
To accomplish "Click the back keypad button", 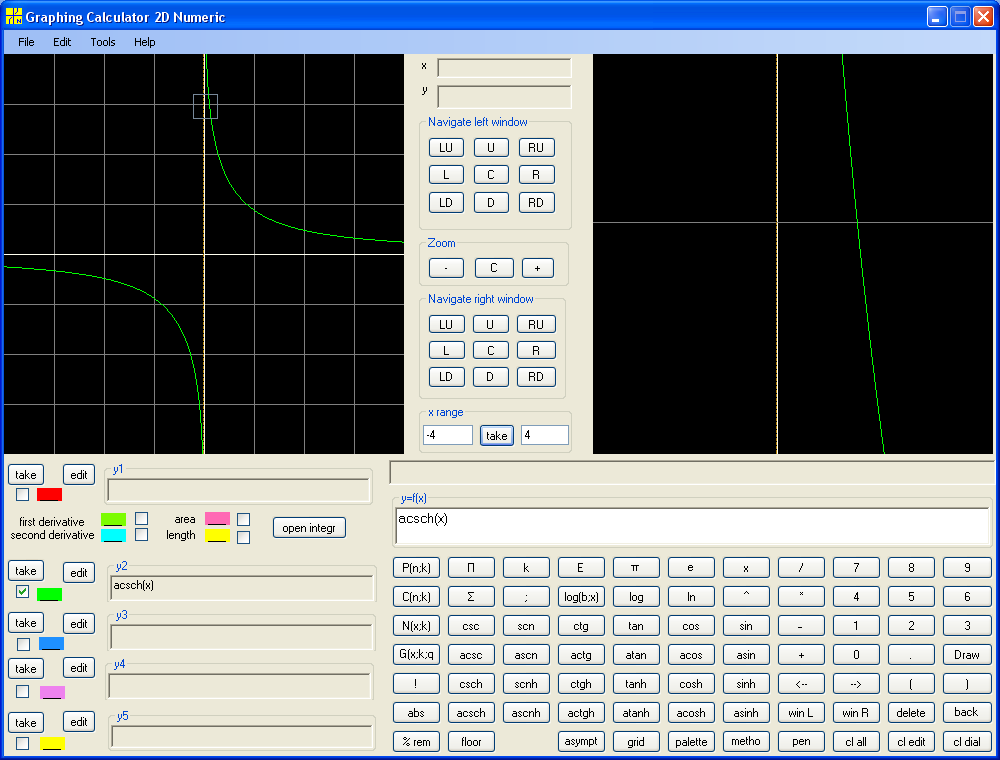I will tap(967, 712).
